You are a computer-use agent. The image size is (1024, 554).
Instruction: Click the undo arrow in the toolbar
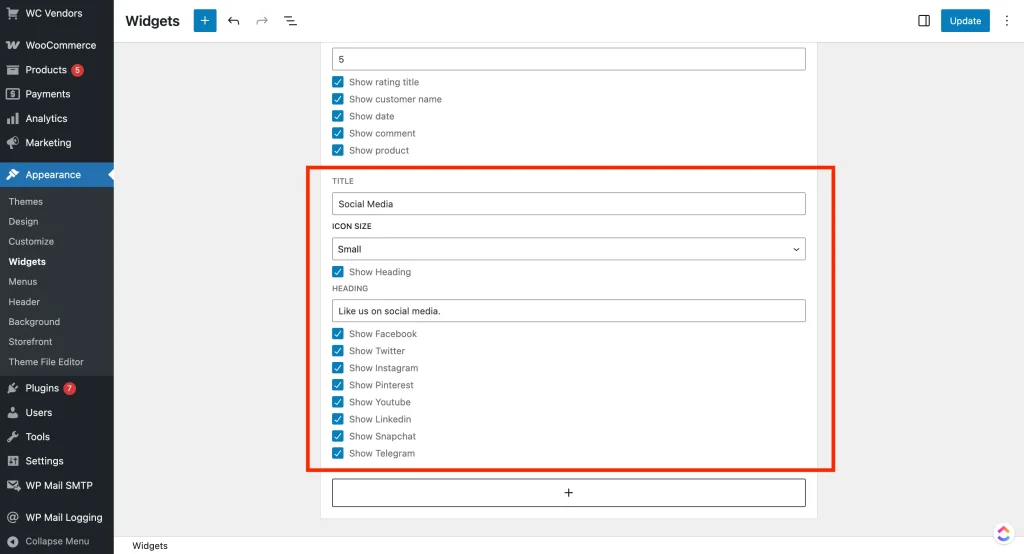click(x=234, y=21)
